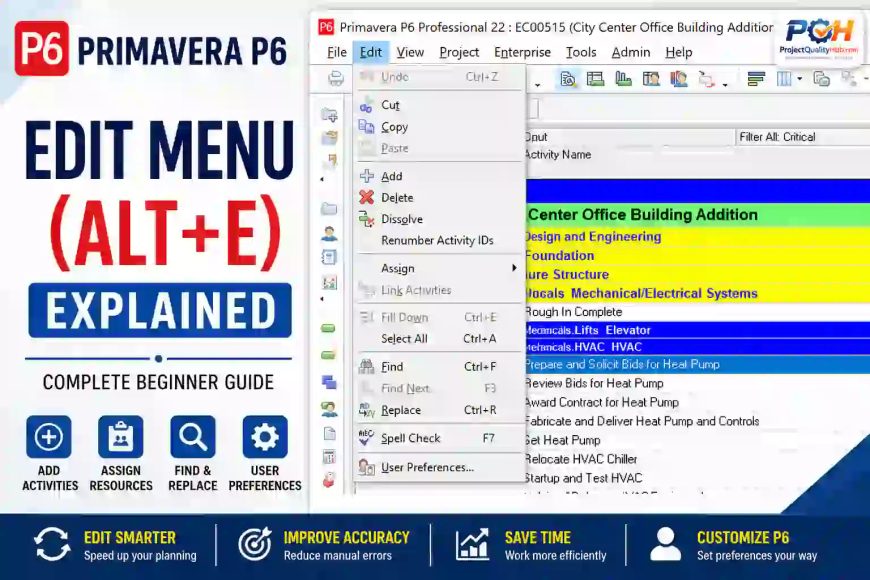The width and height of the screenshot is (870, 580).
Task: Click Renumber Activity IDs menu entry
Action: click(439, 240)
